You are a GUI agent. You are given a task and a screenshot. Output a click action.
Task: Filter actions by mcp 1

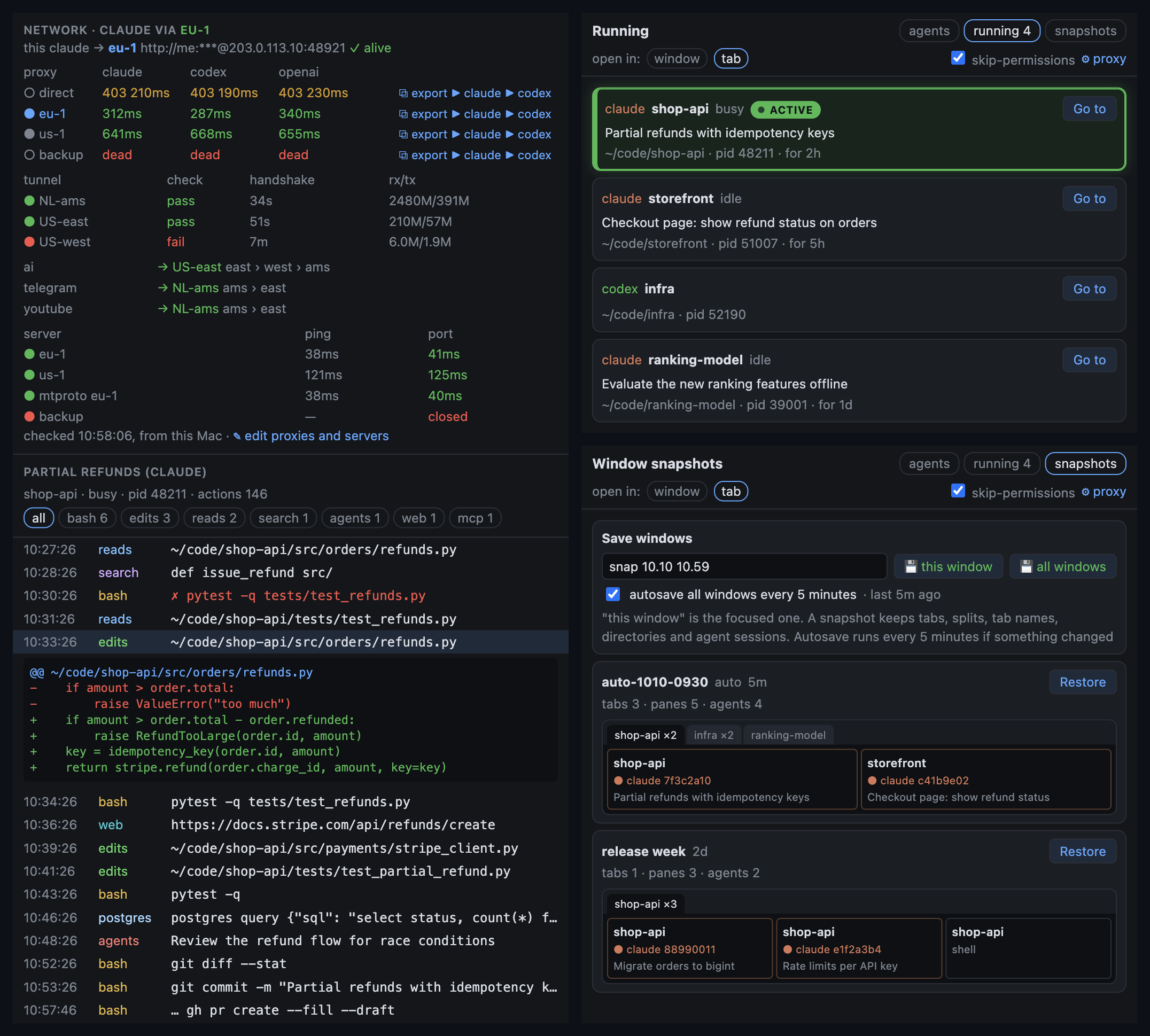(476, 518)
